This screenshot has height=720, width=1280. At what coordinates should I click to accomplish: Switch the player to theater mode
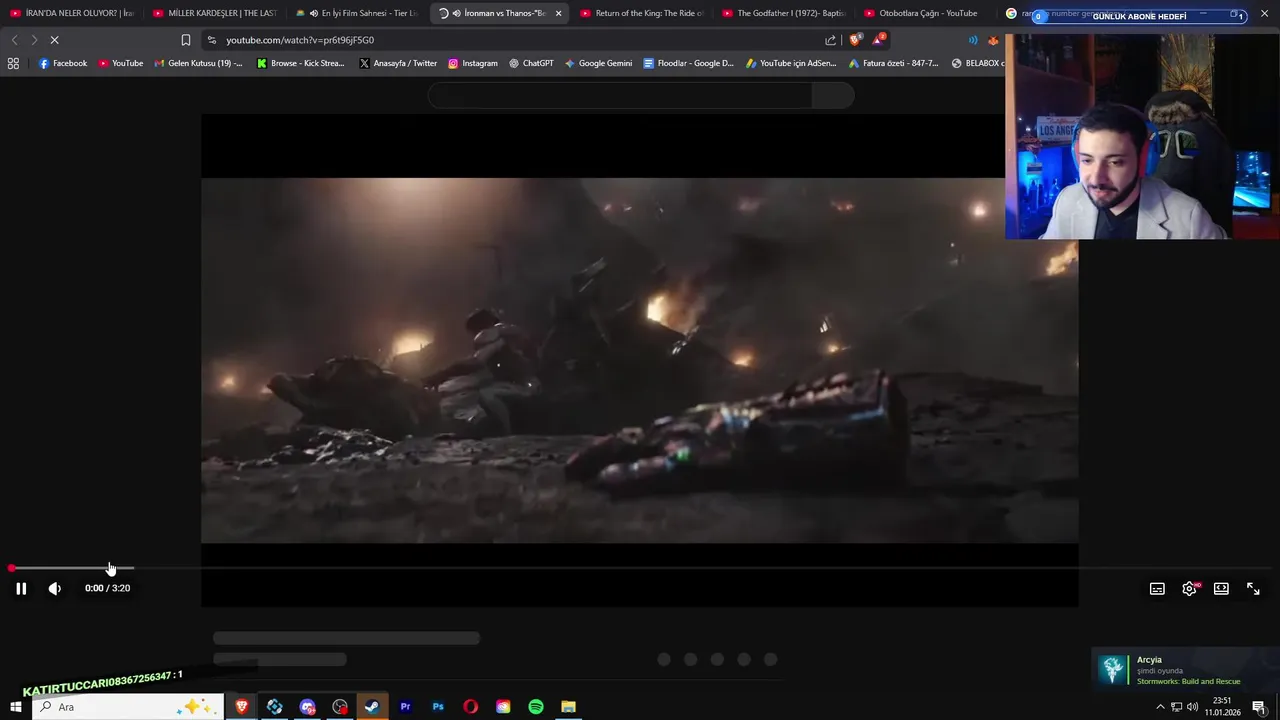(1221, 589)
